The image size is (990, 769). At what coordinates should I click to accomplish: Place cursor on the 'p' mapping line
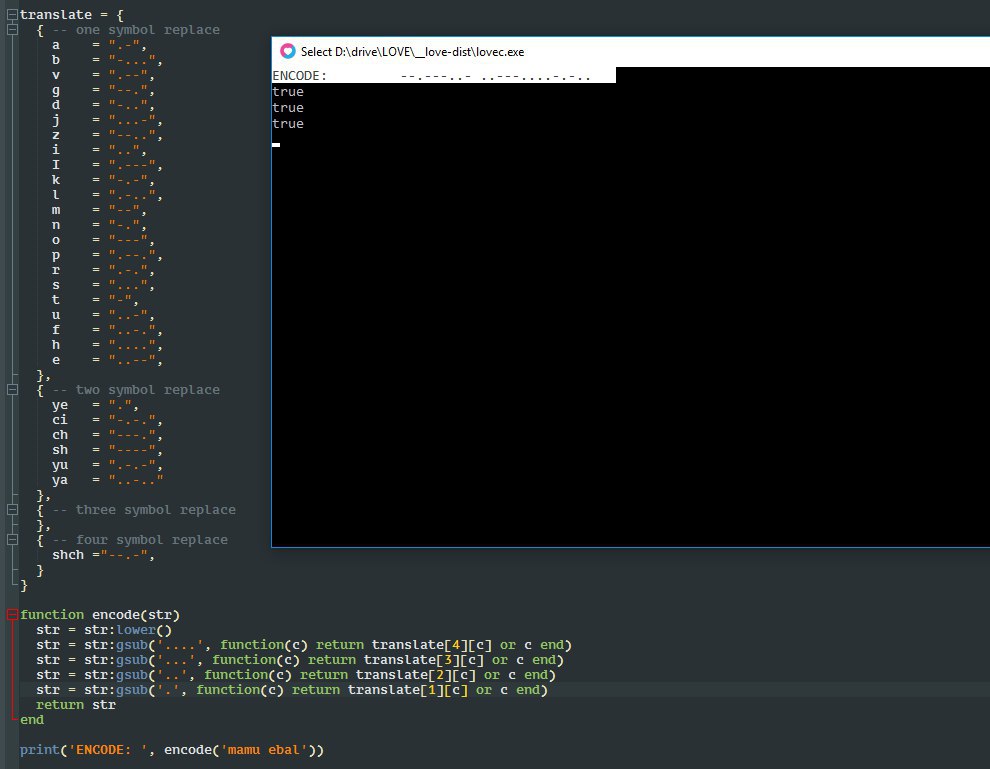coord(107,255)
